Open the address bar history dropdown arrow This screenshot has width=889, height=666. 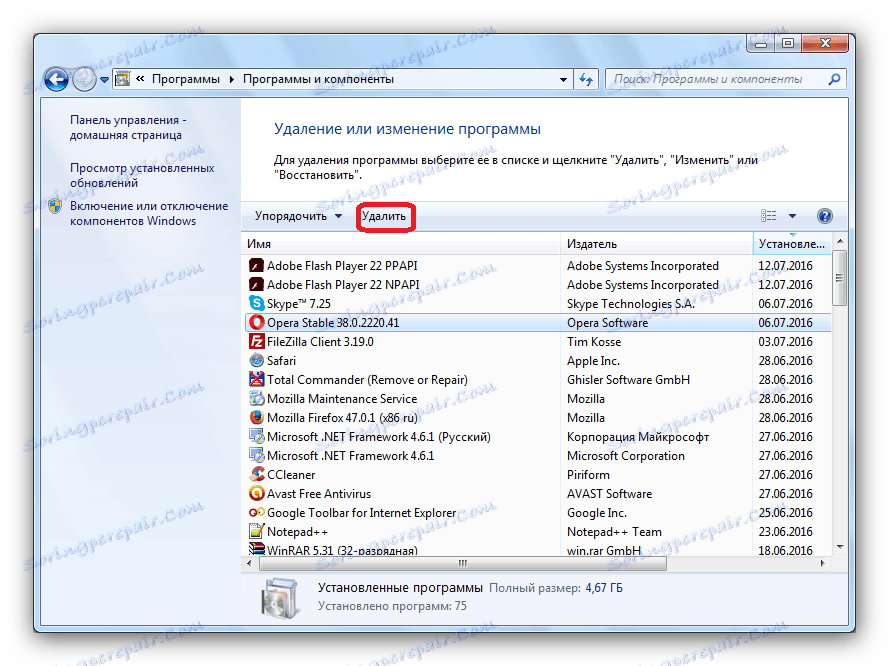pos(563,80)
